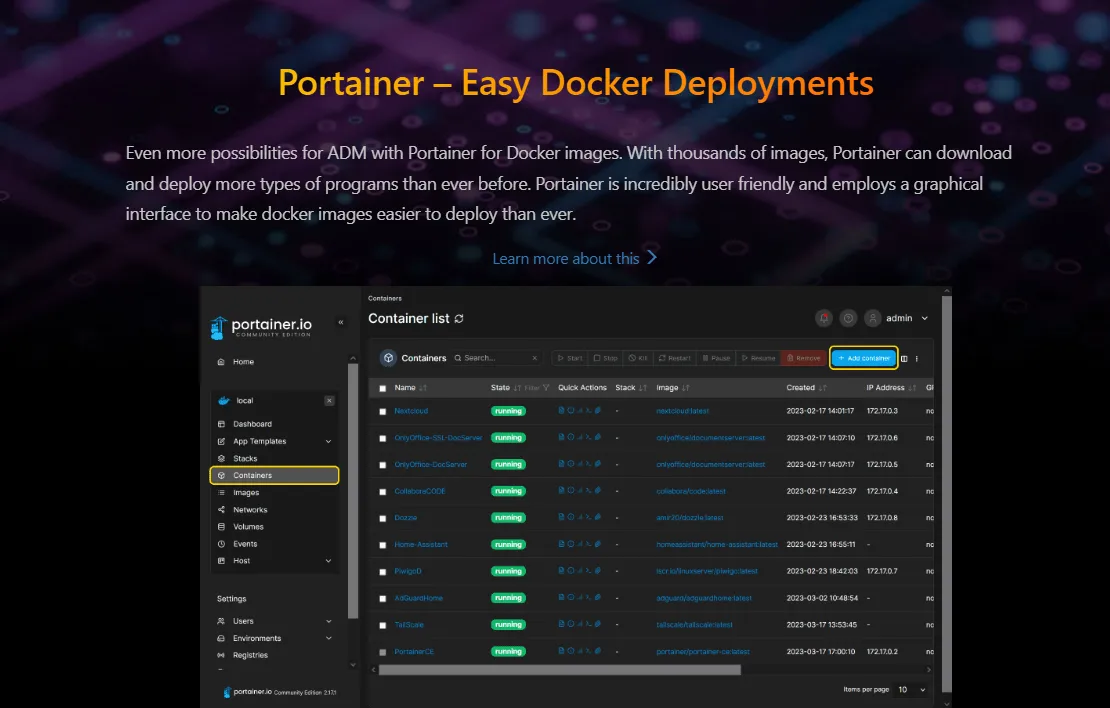Tick the Home-Assistant checkbox
The height and width of the screenshot is (708, 1110).
[383, 545]
